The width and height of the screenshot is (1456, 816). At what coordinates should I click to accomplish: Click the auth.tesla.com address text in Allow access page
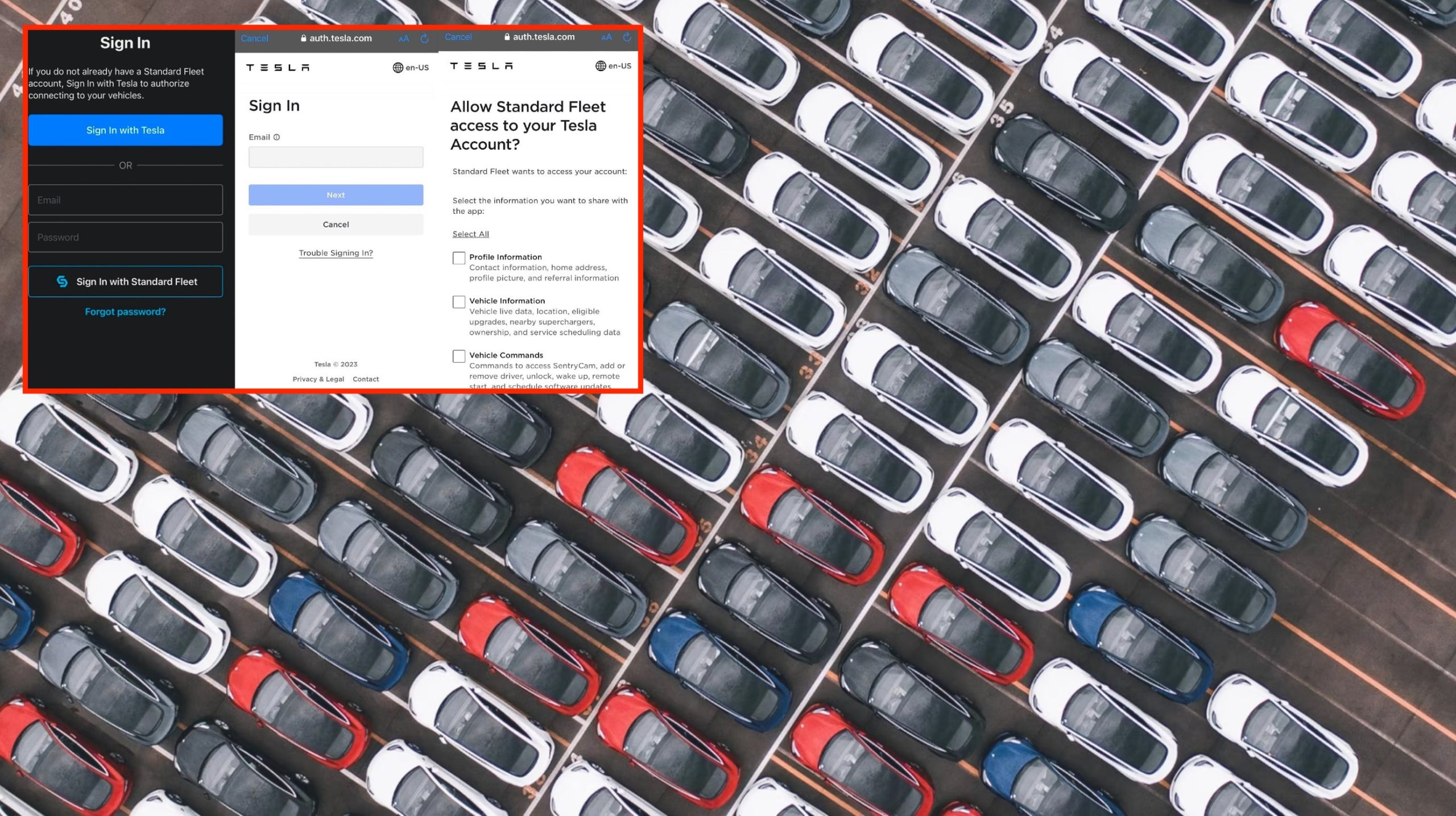[x=544, y=37]
